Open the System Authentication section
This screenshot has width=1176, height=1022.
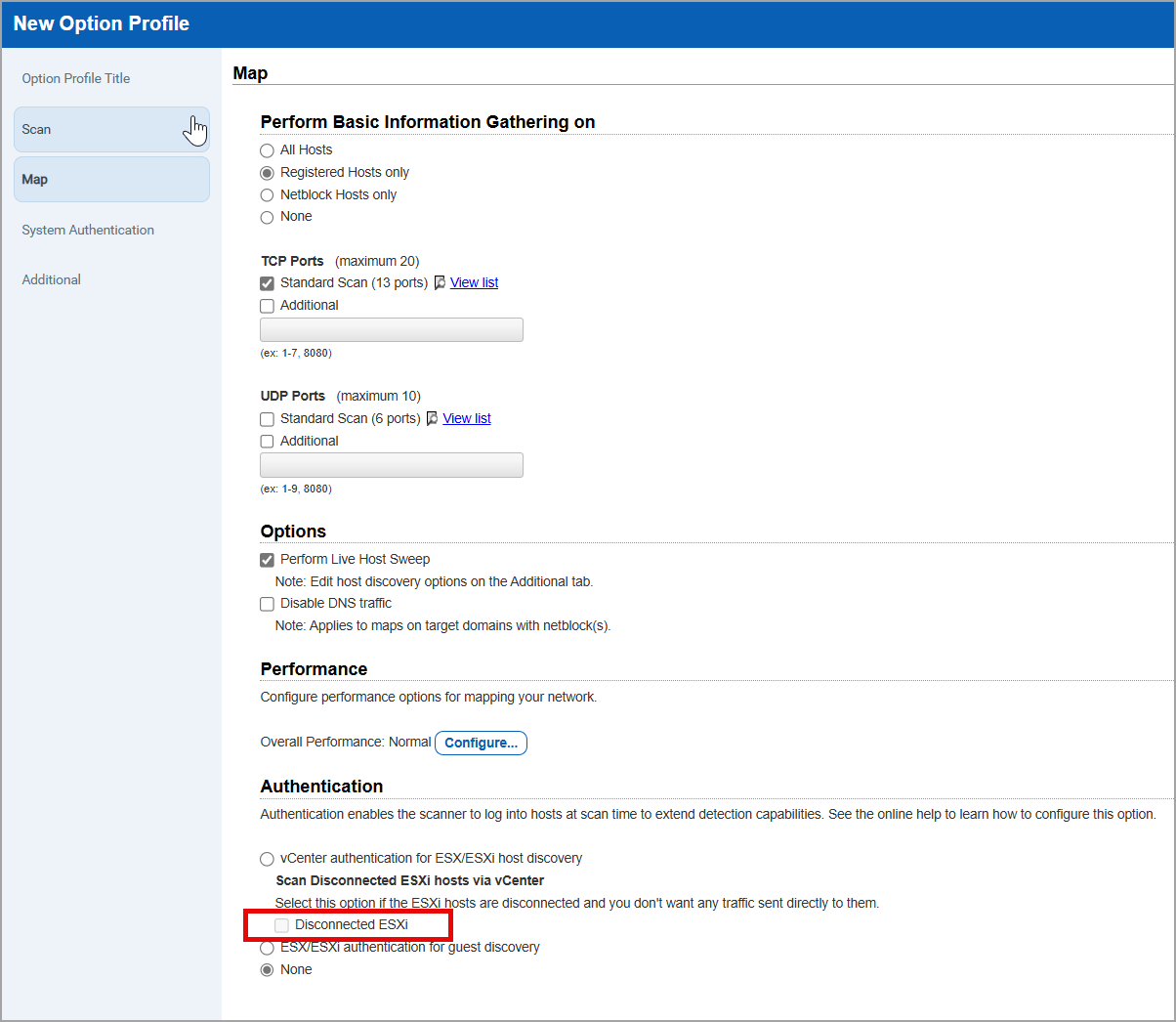[x=88, y=230]
